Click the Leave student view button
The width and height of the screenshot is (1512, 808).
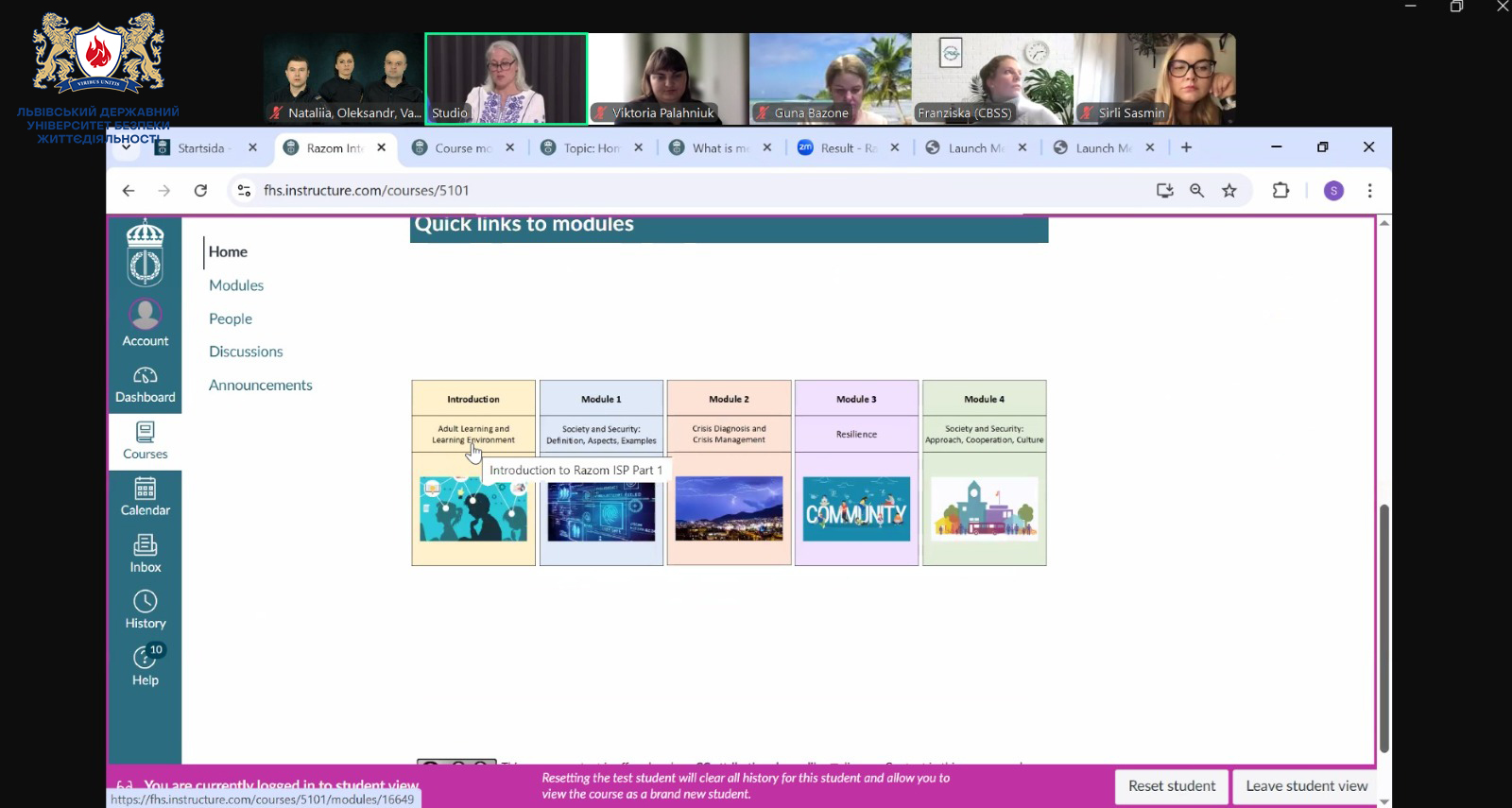point(1306,786)
